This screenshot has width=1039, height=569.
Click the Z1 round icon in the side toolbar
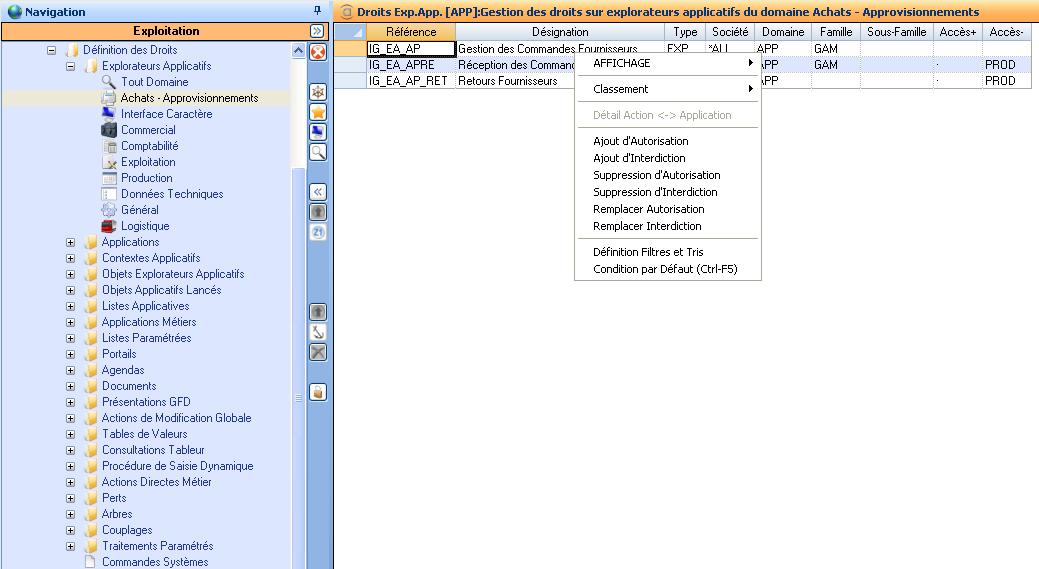(317, 232)
